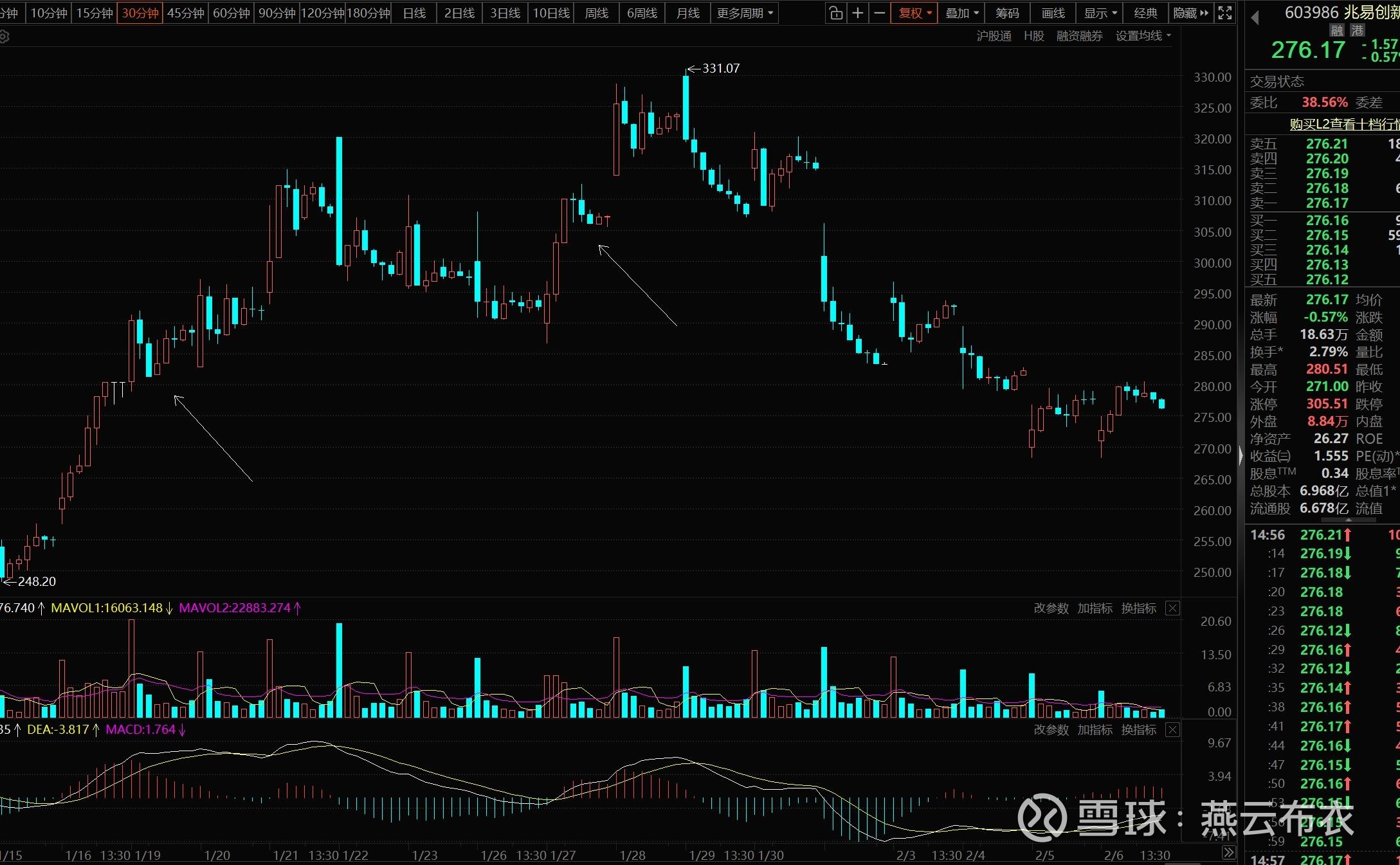Viewport: 1400px width, 865px height.
Task: Click 购买L2查看十档行情 link
Action: point(1344,124)
